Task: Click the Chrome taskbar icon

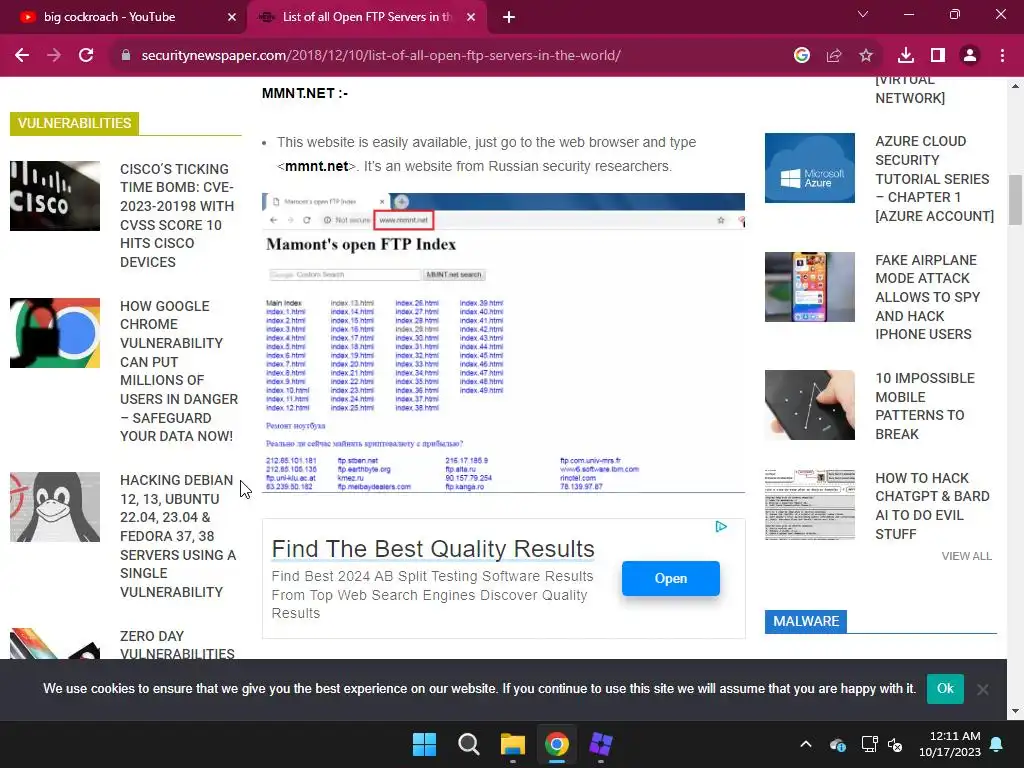Action: coord(557,744)
